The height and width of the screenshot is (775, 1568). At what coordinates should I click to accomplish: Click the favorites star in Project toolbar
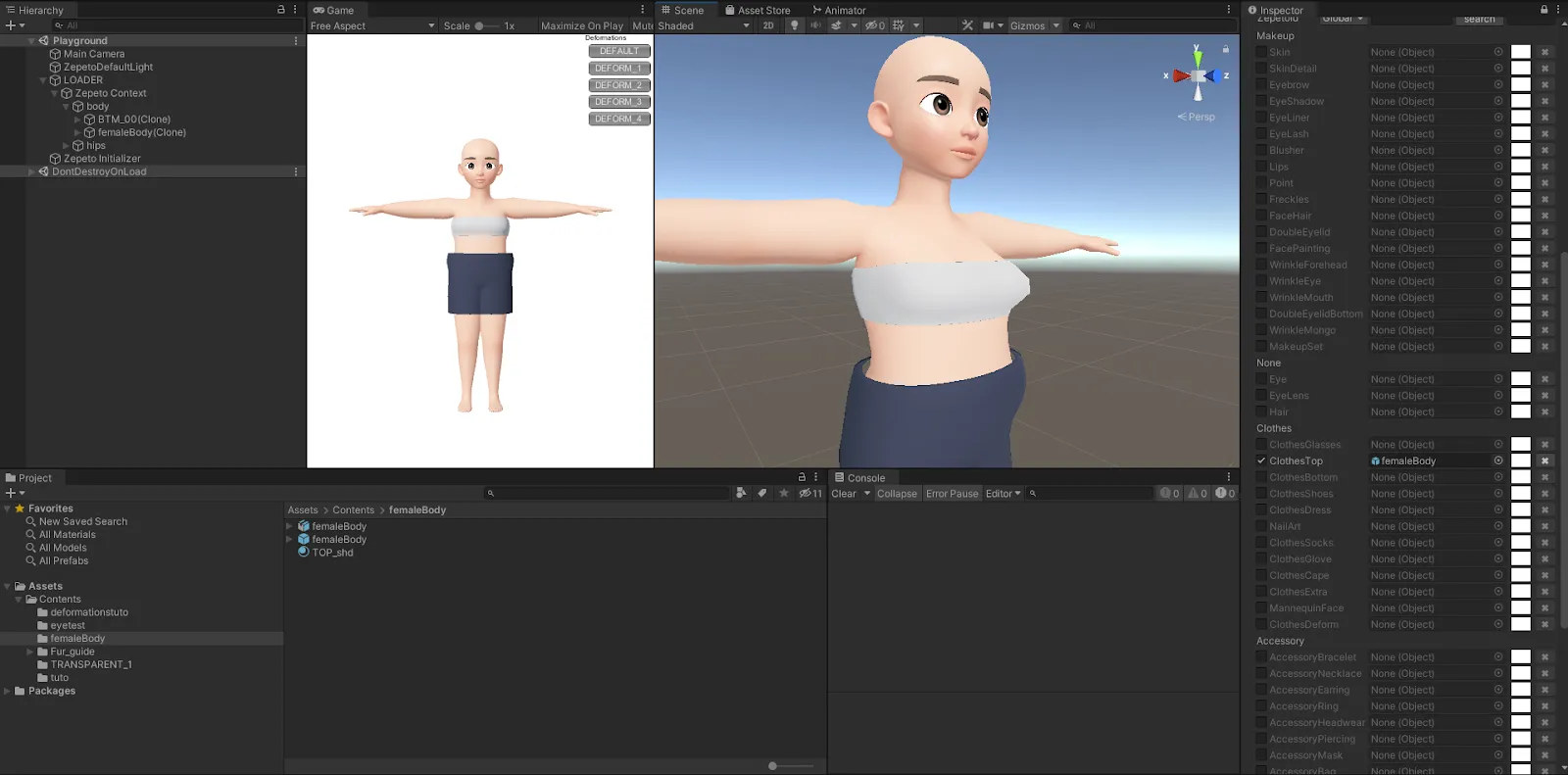tap(784, 493)
